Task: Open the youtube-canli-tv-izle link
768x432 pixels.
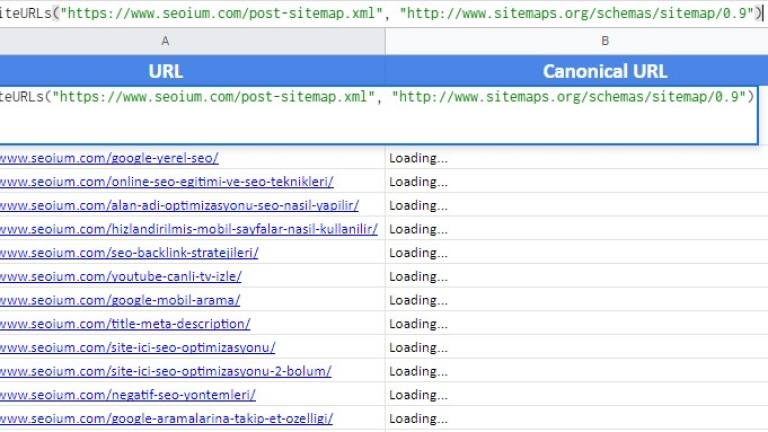Action: pos(120,276)
